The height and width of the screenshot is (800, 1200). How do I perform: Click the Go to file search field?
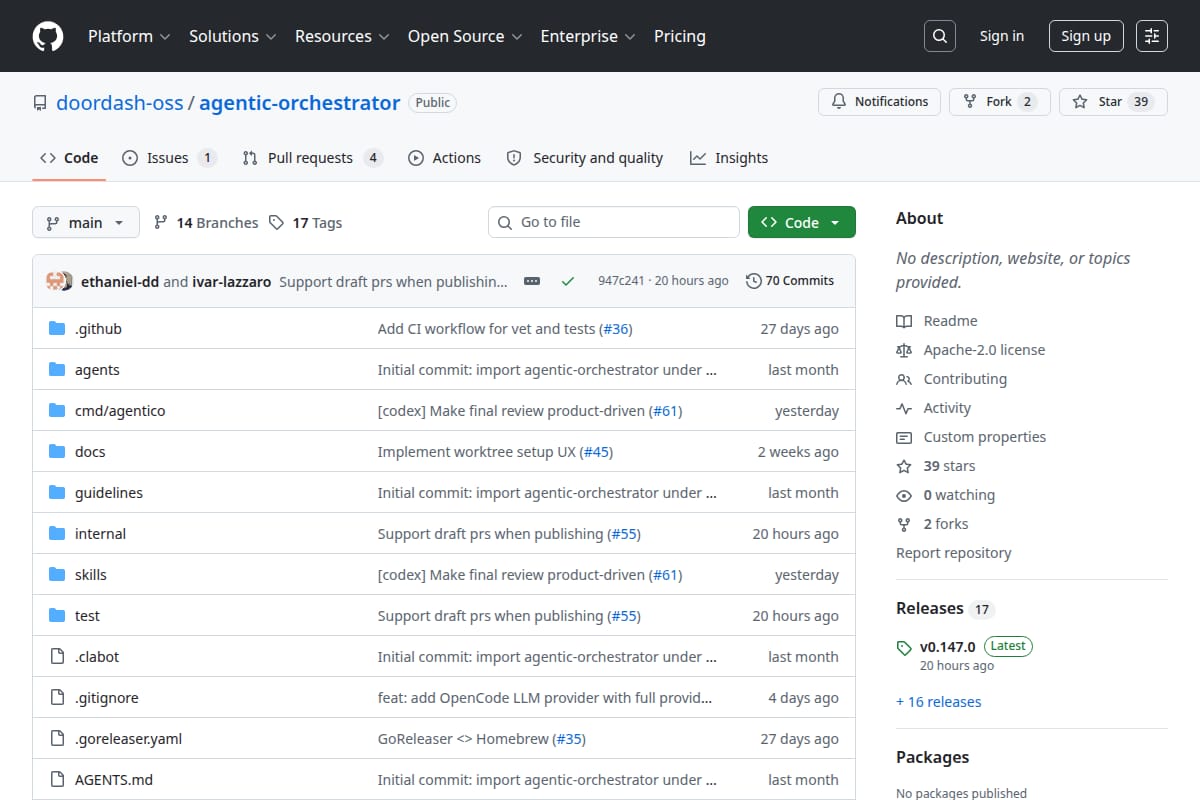[614, 222]
